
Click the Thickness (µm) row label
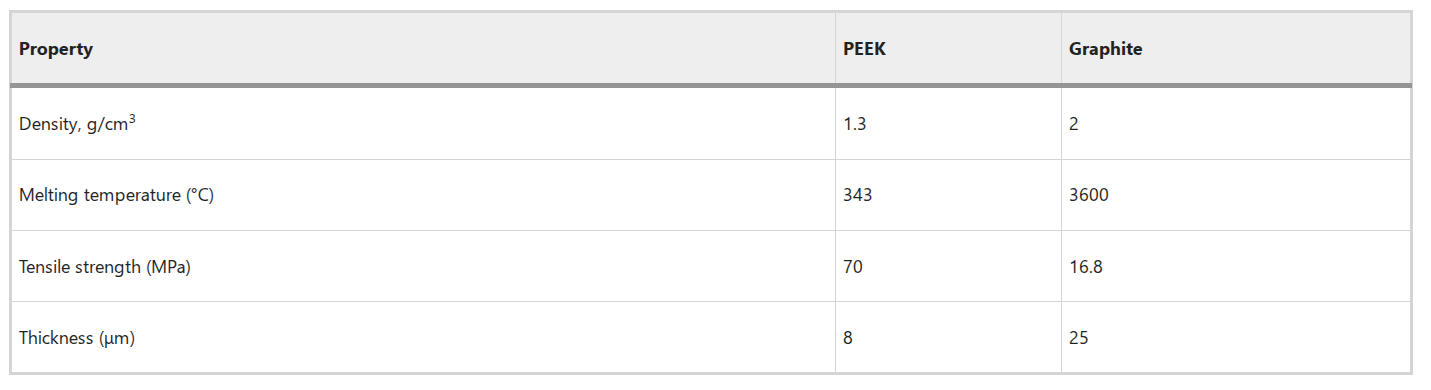(77, 338)
